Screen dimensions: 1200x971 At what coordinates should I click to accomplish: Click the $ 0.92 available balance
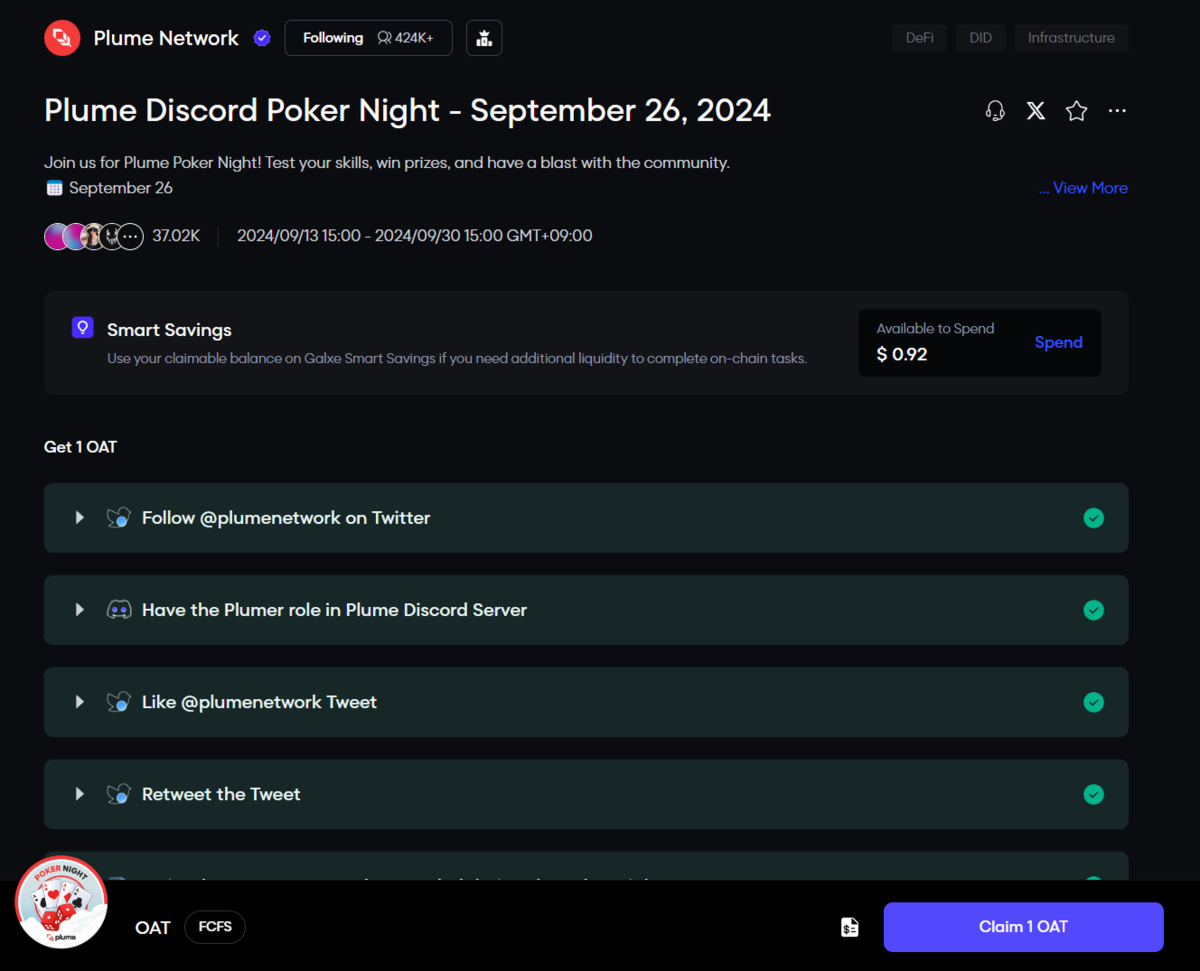click(x=902, y=354)
